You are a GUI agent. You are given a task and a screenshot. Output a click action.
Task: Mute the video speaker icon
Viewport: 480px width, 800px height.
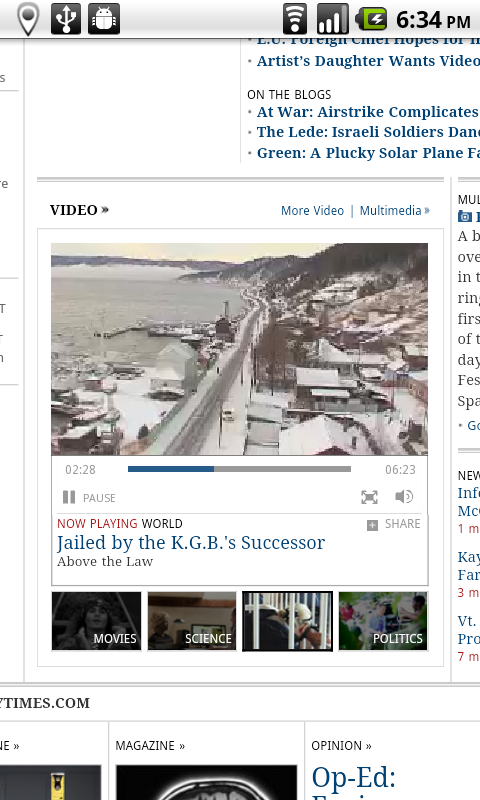click(404, 496)
